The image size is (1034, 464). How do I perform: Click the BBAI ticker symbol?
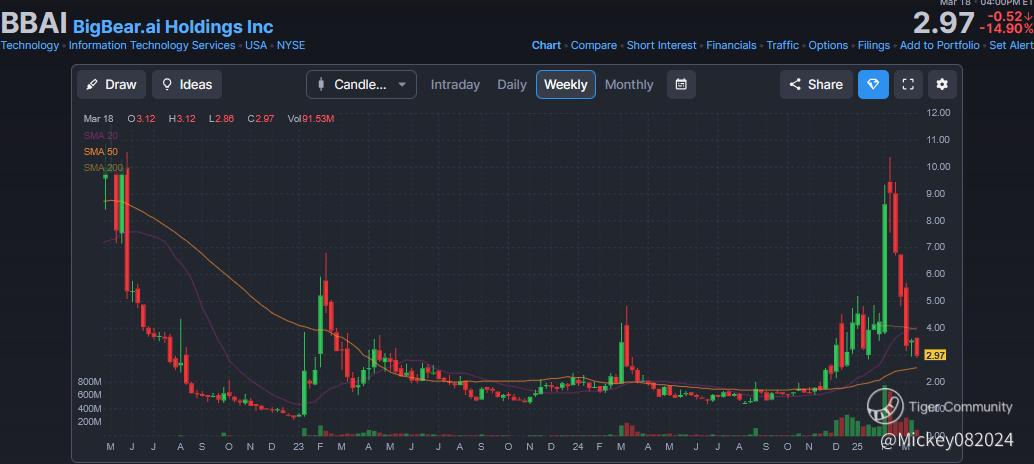[34, 24]
